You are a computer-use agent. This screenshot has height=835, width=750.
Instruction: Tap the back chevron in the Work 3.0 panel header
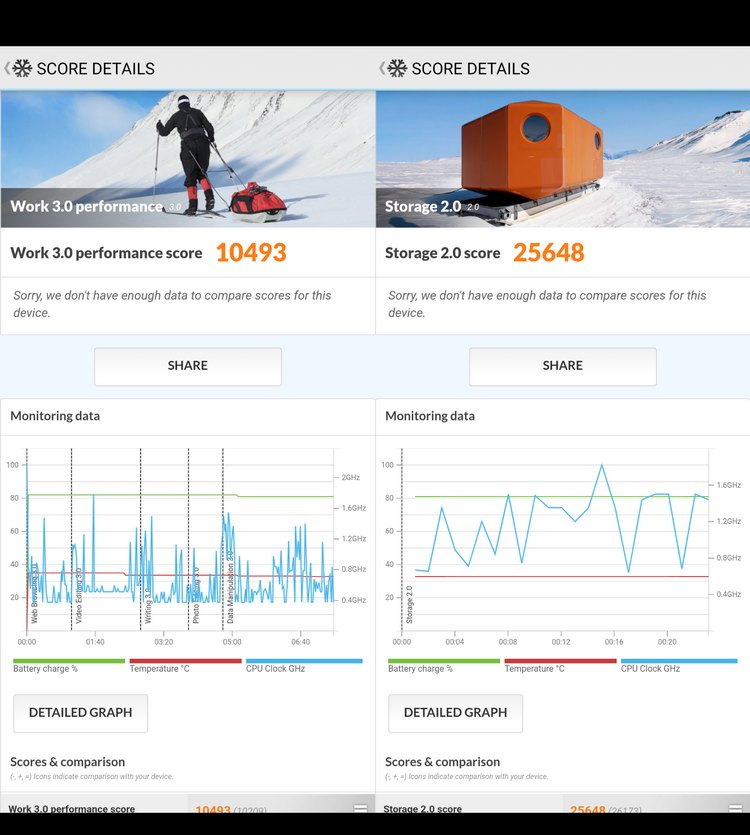7,68
